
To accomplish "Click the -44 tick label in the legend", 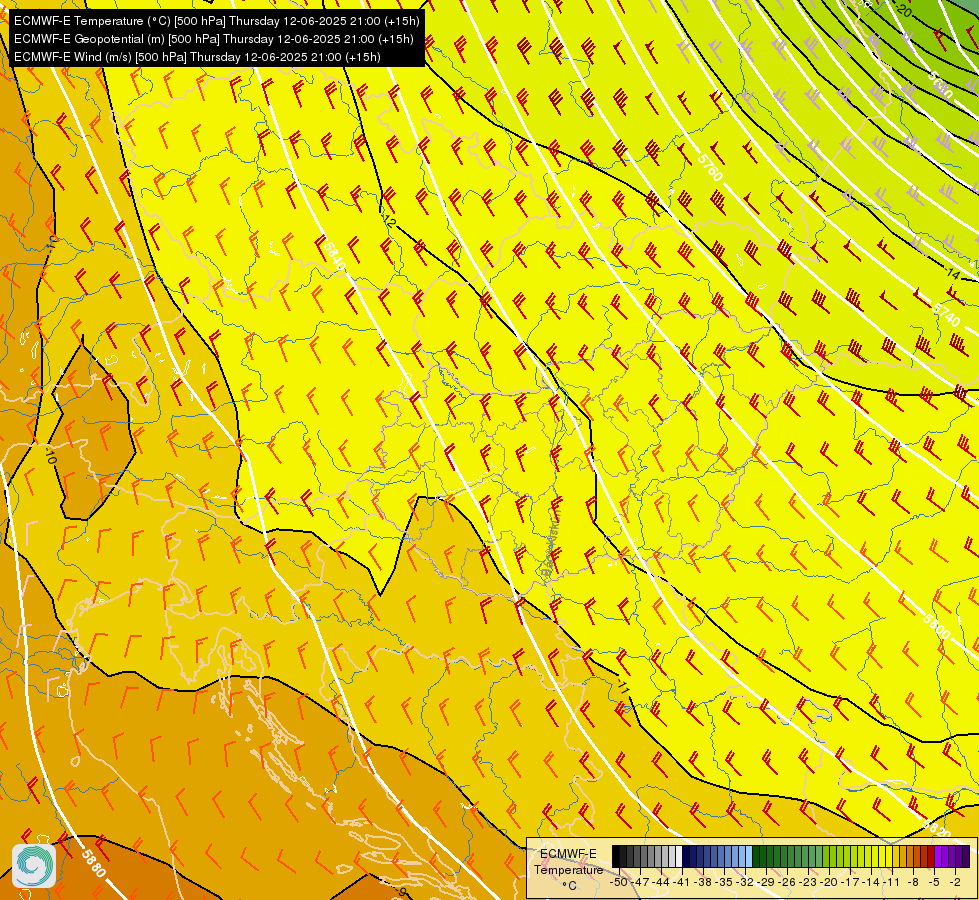I will coord(661,882).
